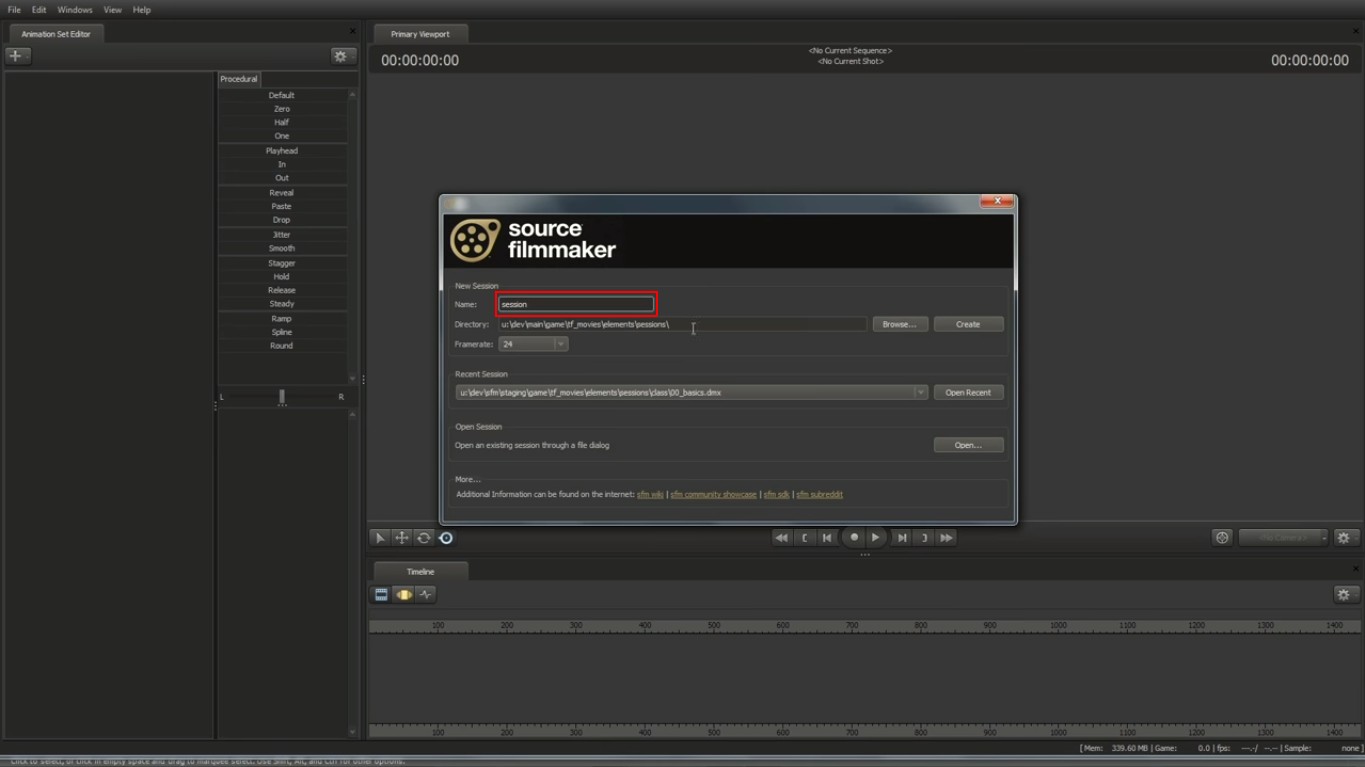Open the camera selector near the viewport gear
Image resolution: width=1365 pixels, height=767 pixels.
(1283, 537)
